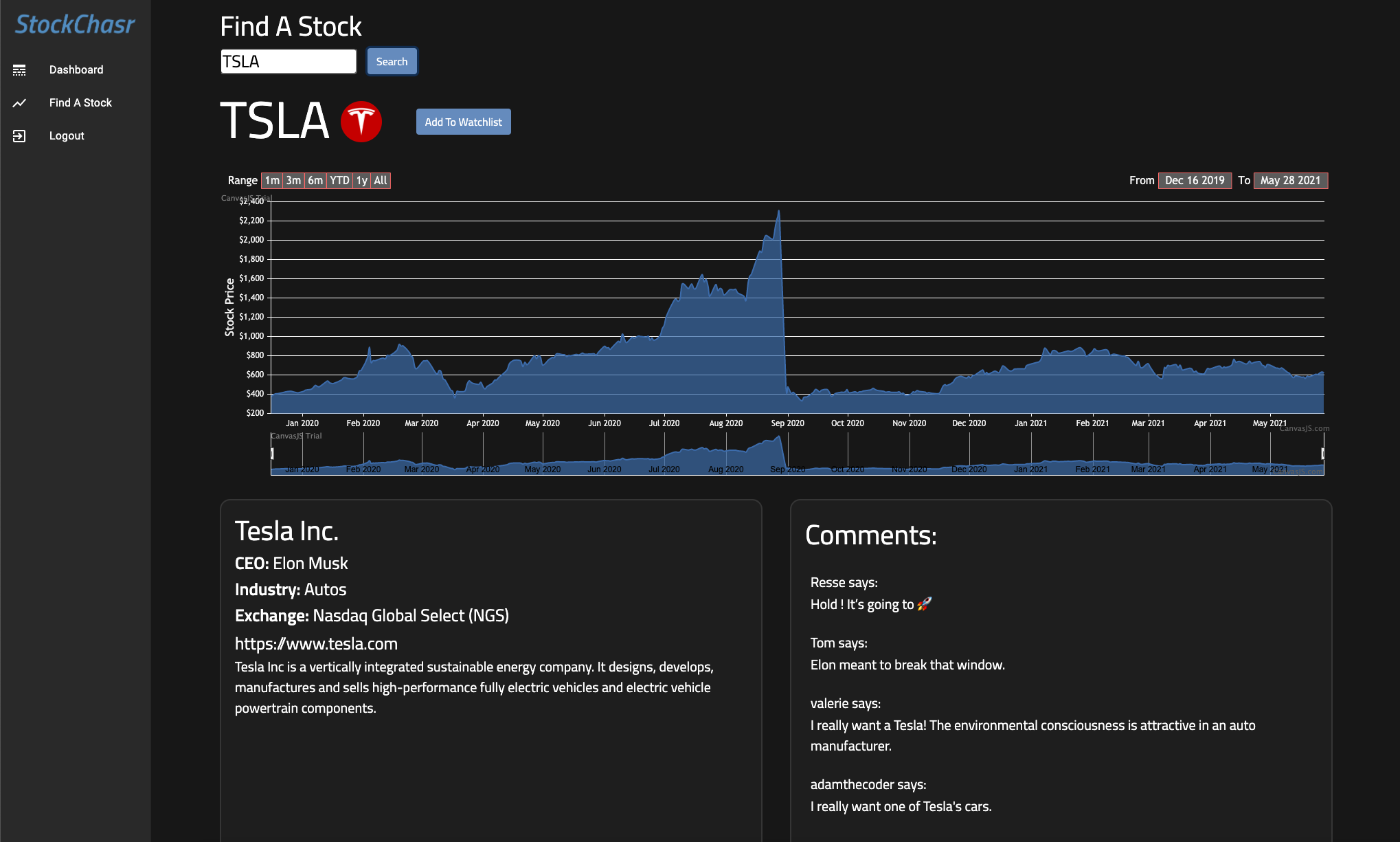Screen dimensions: 1400x842
Task: Select the 3m range option
Action: point(293,180)
